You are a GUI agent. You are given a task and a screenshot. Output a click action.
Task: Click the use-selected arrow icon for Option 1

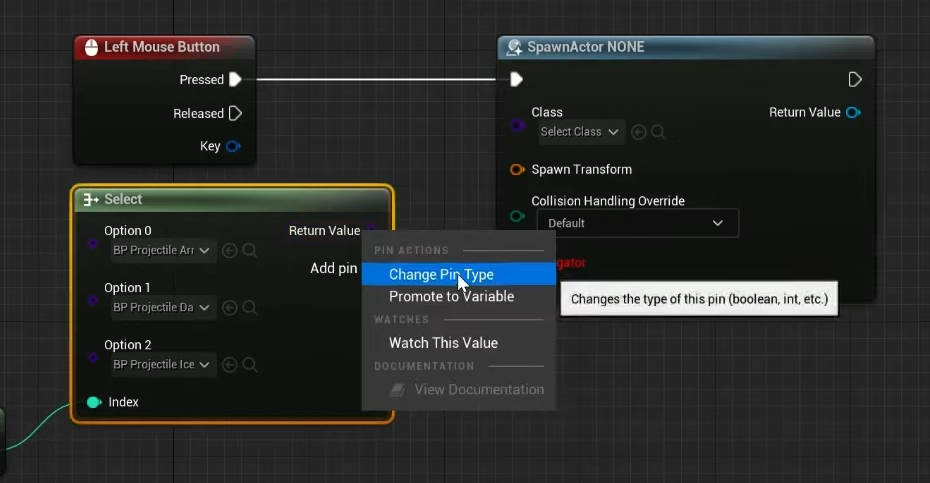pyautogui.click(x=230, y=308)
